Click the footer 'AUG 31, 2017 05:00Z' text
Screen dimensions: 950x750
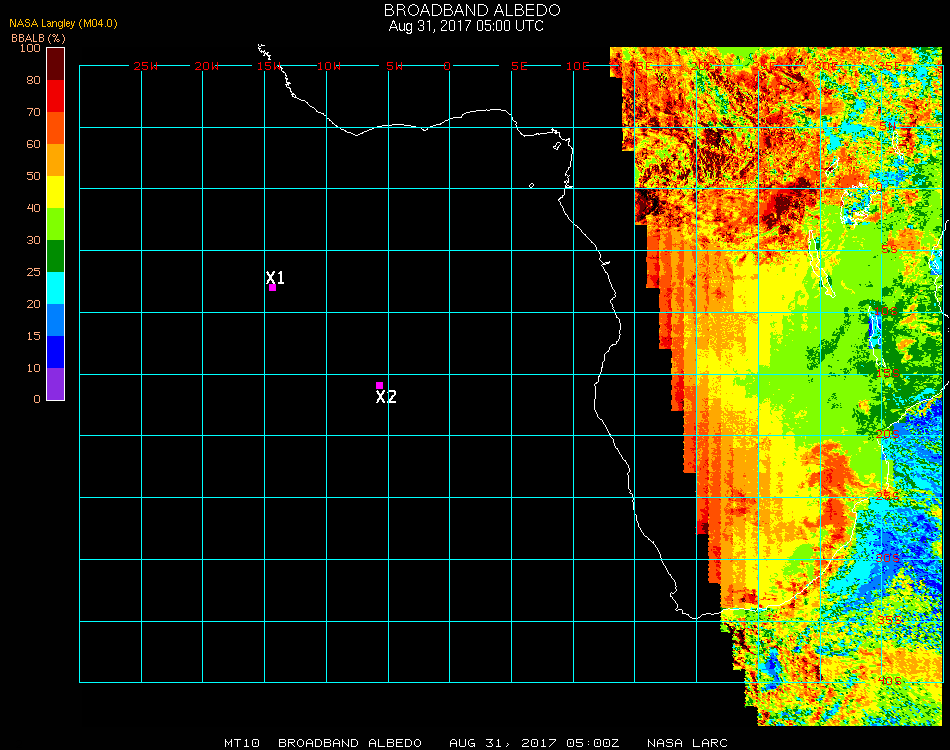[534, 743]
